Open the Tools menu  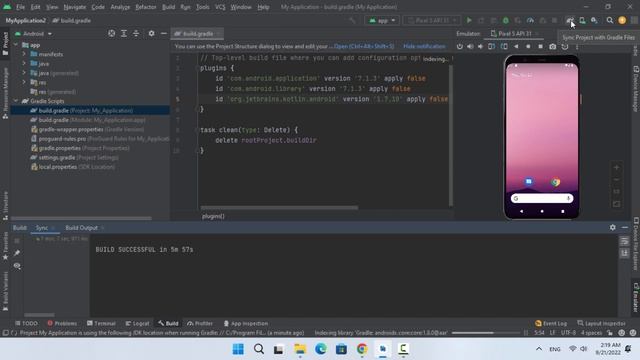click(x=202, y=7)
